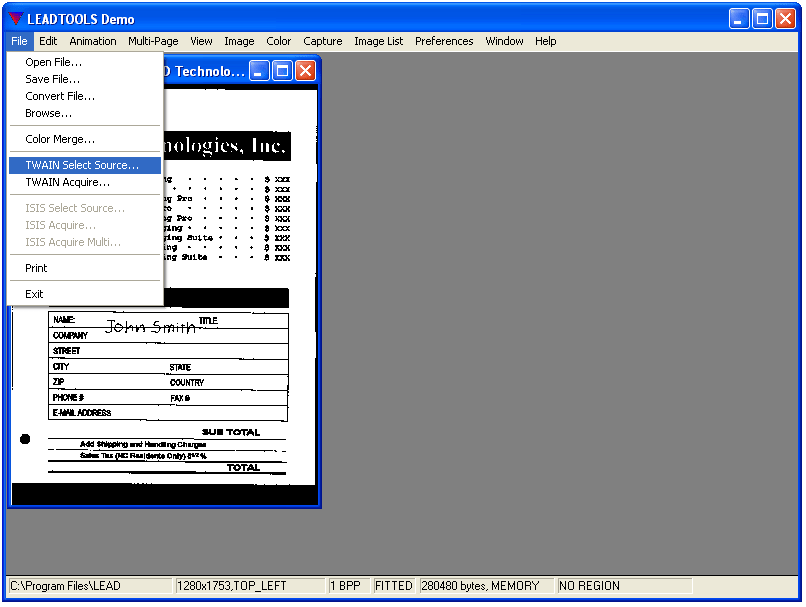The height and width of the screenshot is (607, 806).
Task: Choose Open File... from File menu
Action: [x=85, y=62]
